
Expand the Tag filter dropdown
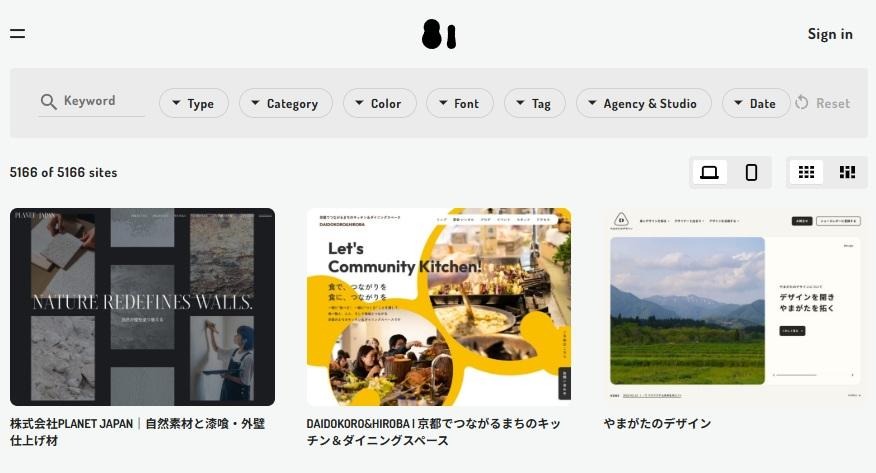pos(535,103)
